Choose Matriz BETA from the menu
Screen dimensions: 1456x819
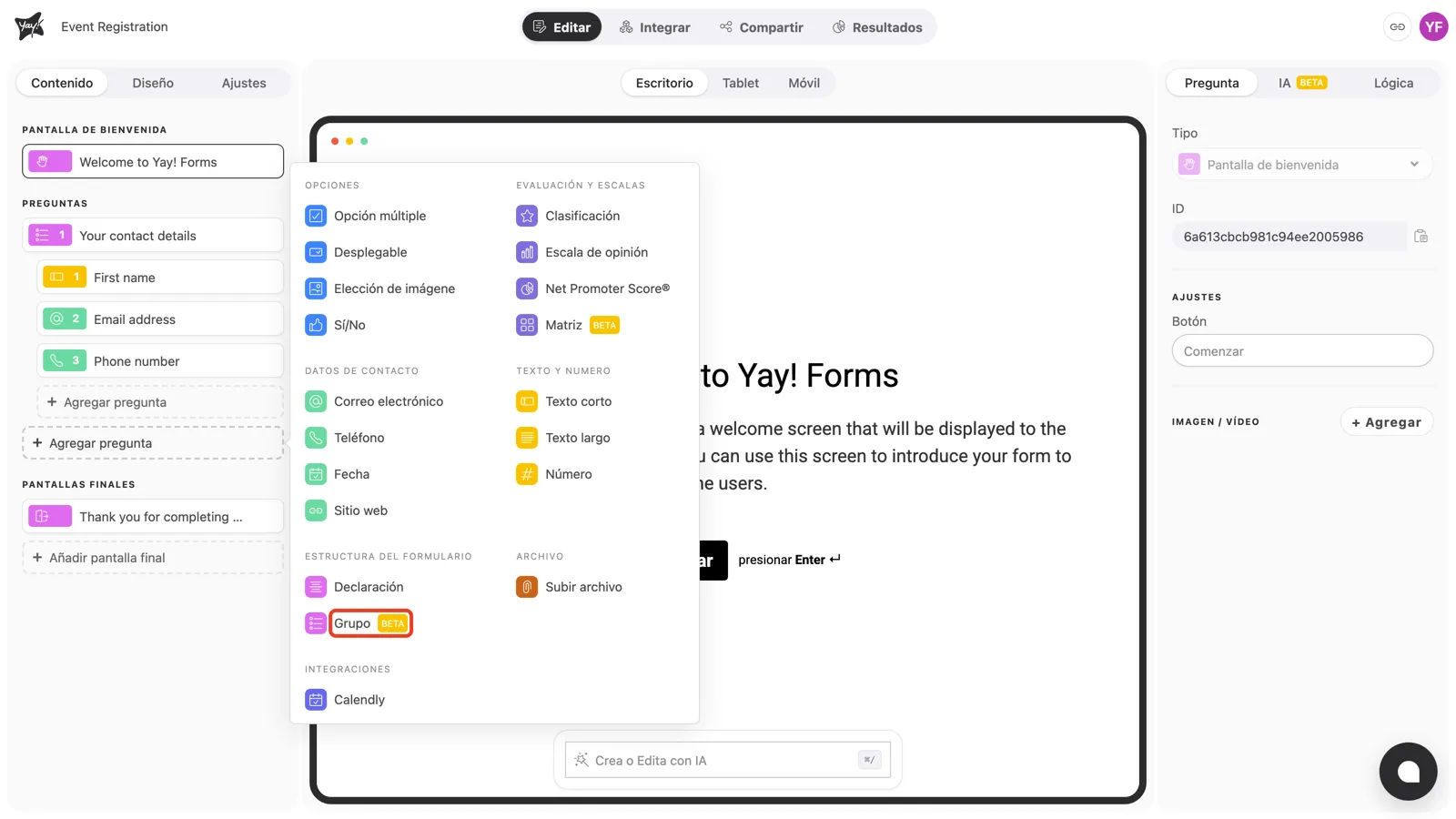tap(568, 325)
